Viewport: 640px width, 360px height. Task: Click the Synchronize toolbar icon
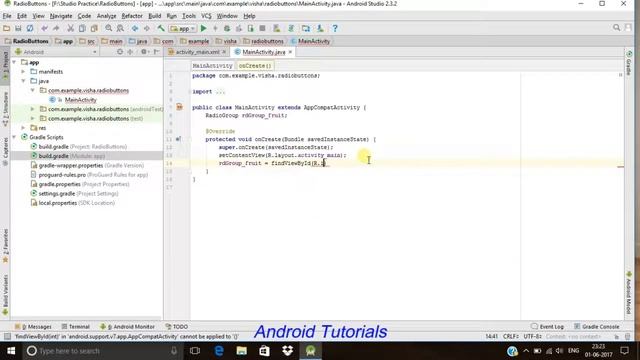(30, 28)
